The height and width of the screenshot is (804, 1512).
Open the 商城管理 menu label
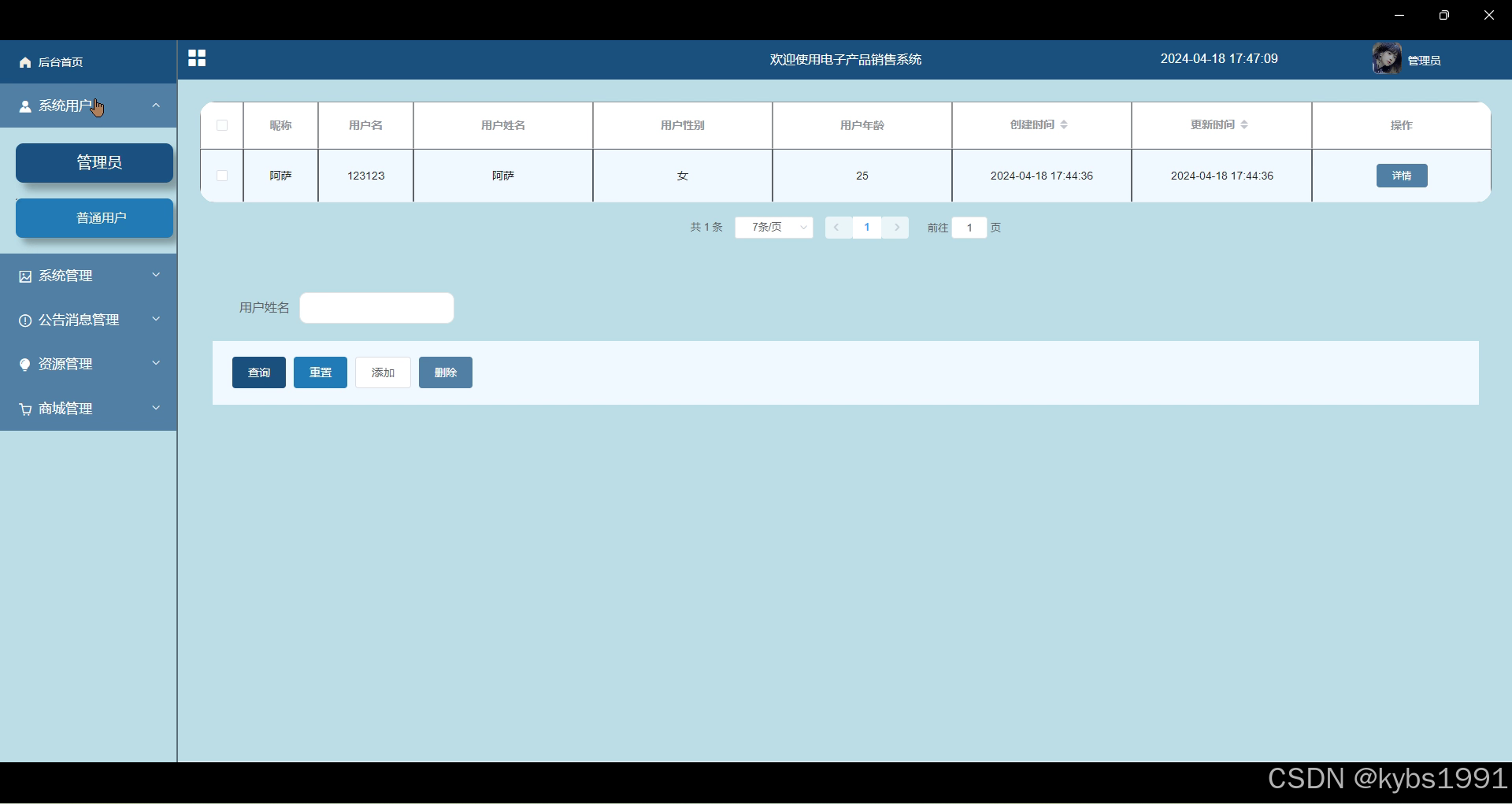tap(66, 409)
